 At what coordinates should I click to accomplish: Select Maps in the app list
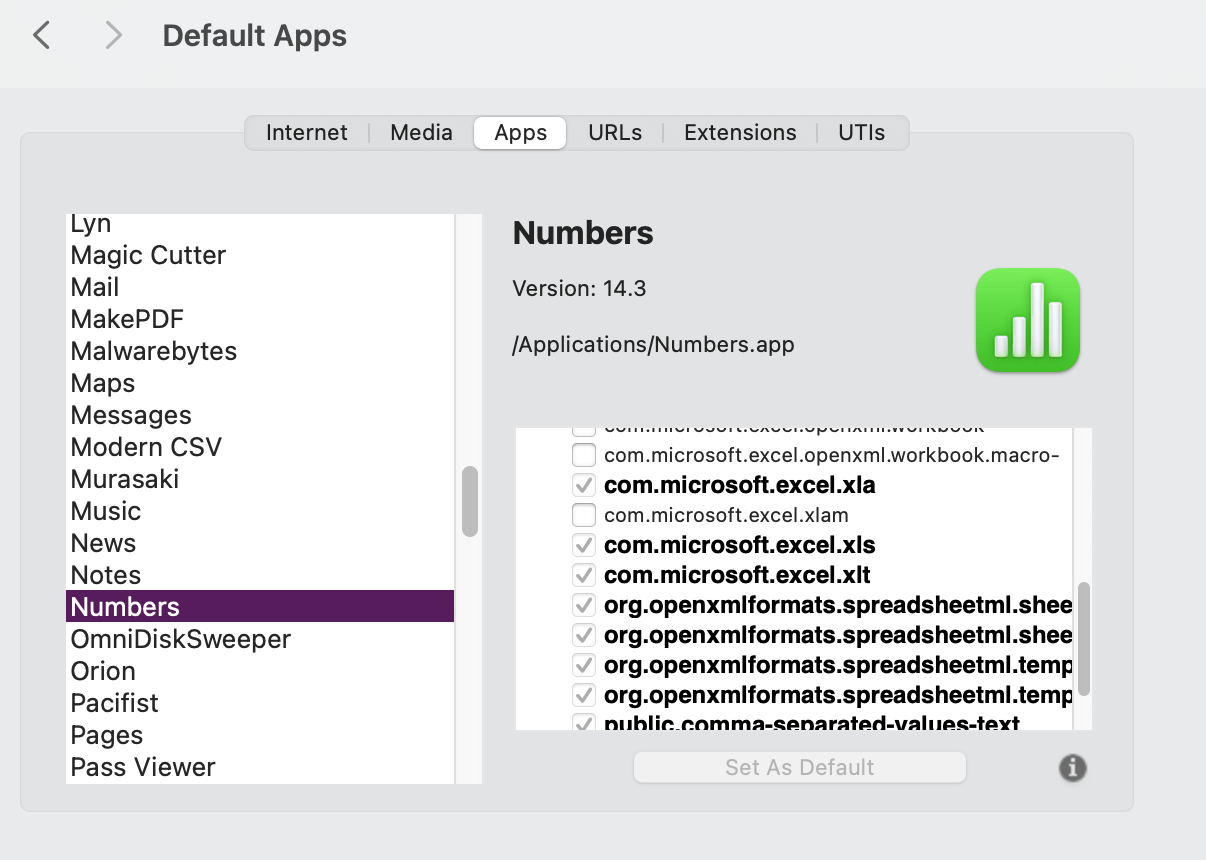click(x=260, y=383)
